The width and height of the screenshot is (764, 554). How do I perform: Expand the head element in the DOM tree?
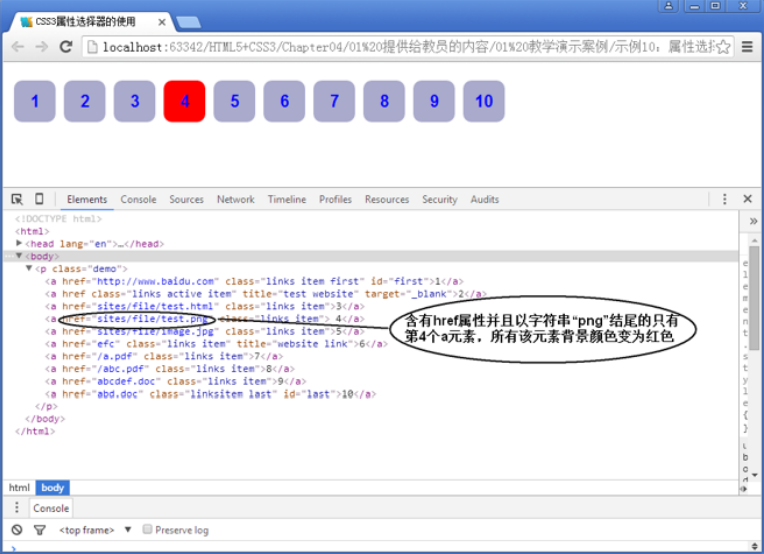tap(19, 243)
